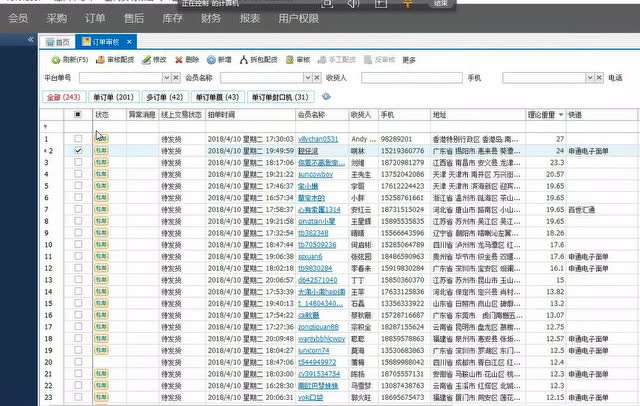Click the greyed 反审核 toolbar icon
Viewport: 640px width, 406px height.
(368, 60)
